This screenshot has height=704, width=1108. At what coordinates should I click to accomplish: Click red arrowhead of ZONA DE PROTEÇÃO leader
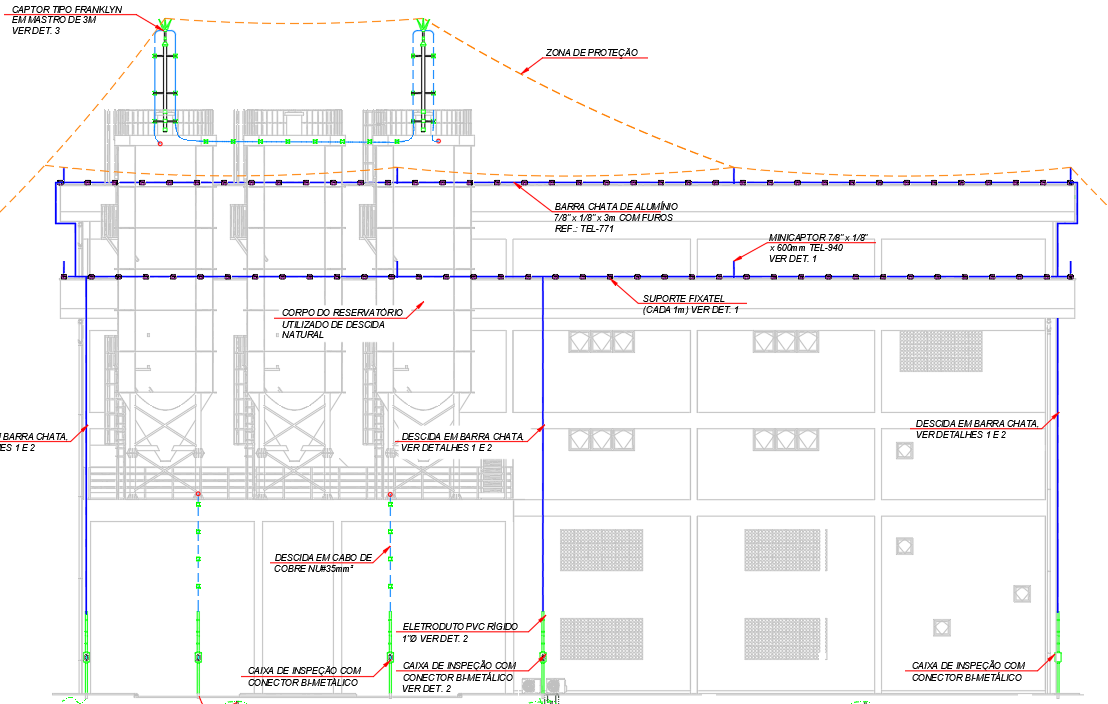526,70
